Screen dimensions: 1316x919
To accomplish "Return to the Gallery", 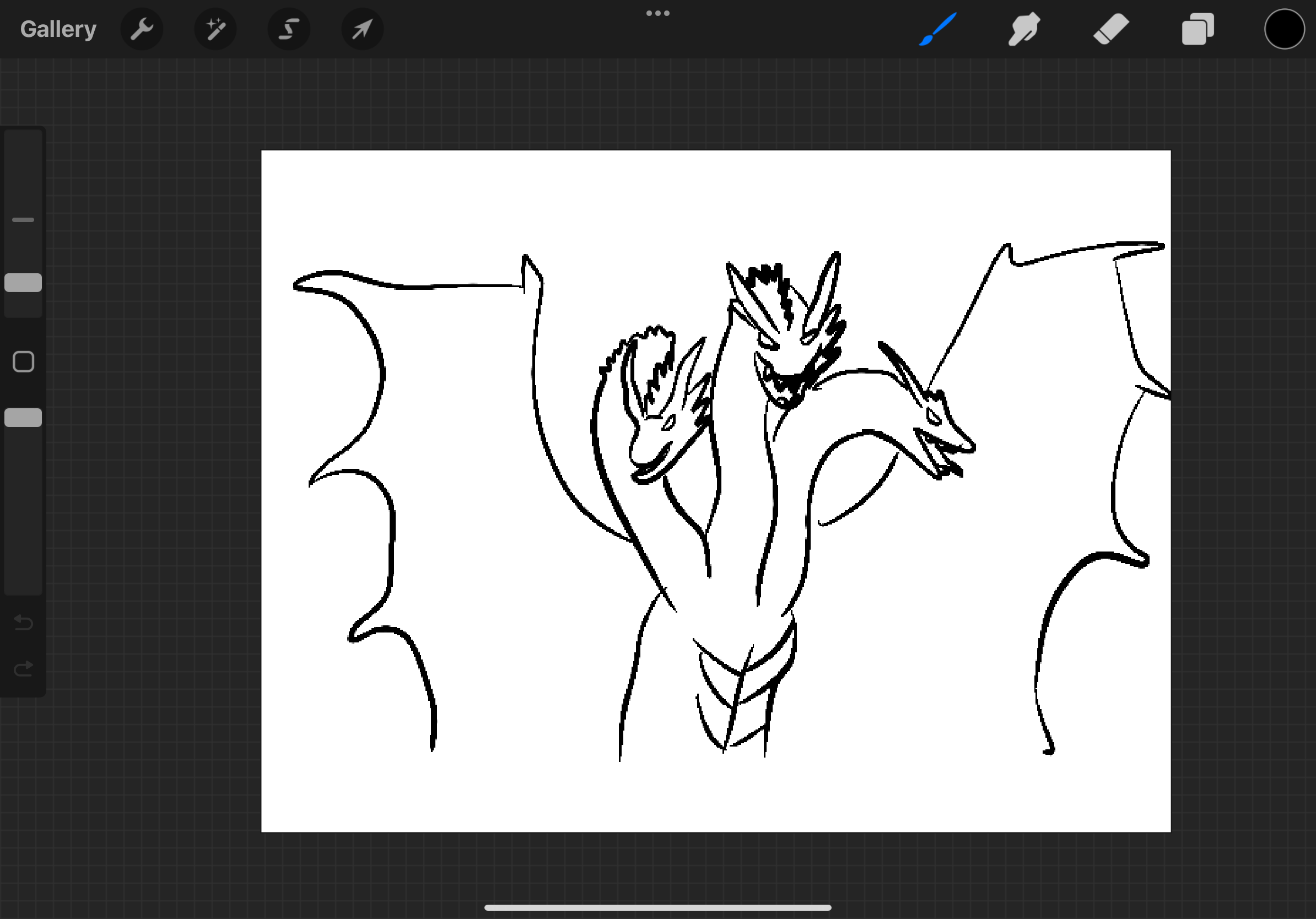I will [58, 29].
